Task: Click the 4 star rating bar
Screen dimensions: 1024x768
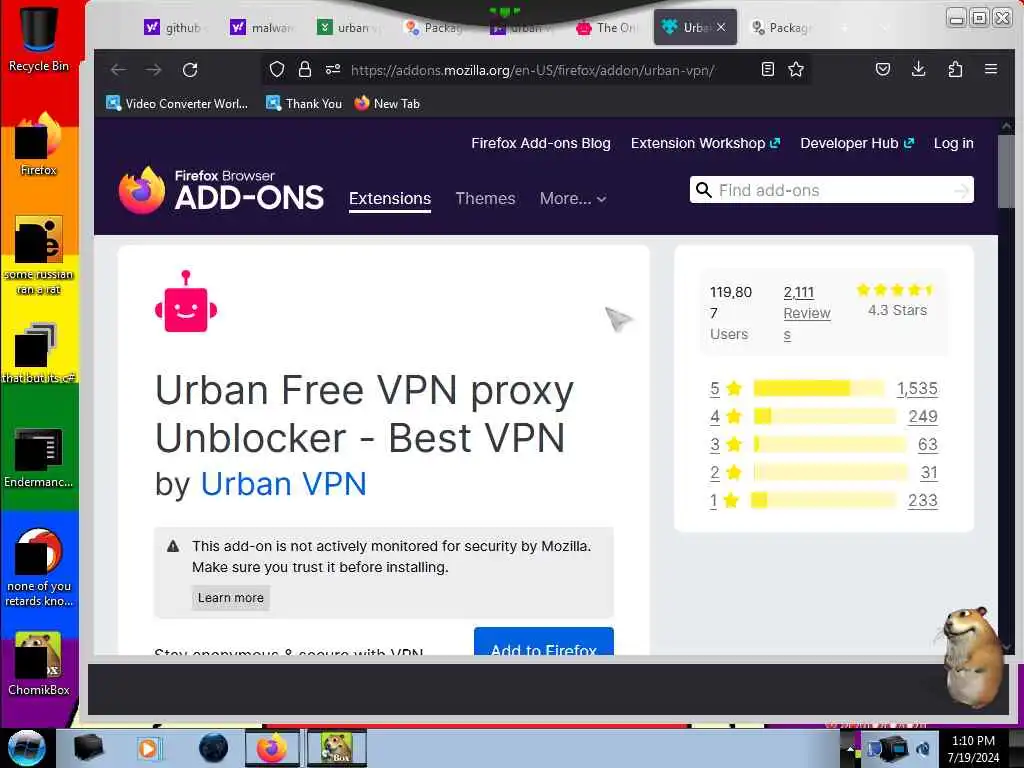Action: [x=825, y=417]
